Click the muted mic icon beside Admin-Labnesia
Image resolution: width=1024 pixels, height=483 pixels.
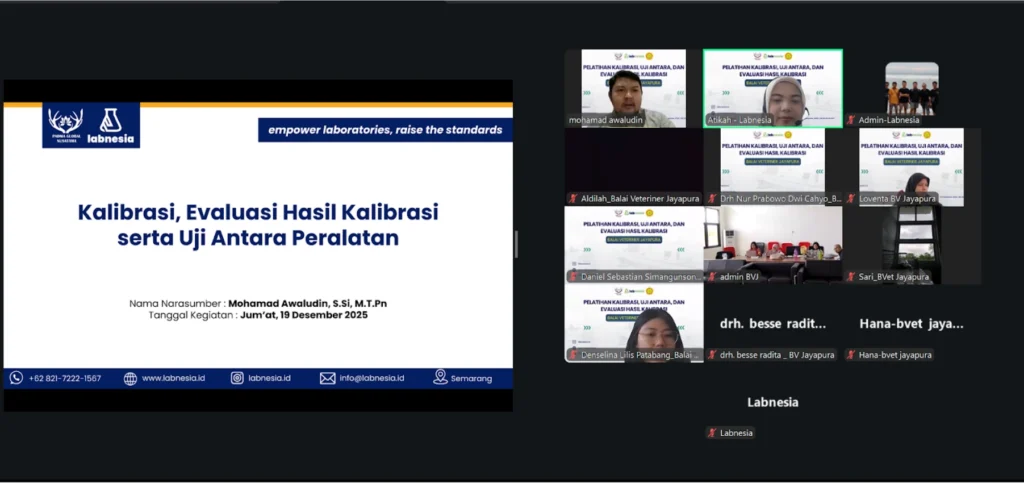pyautogui.click(x=851, y=120)
